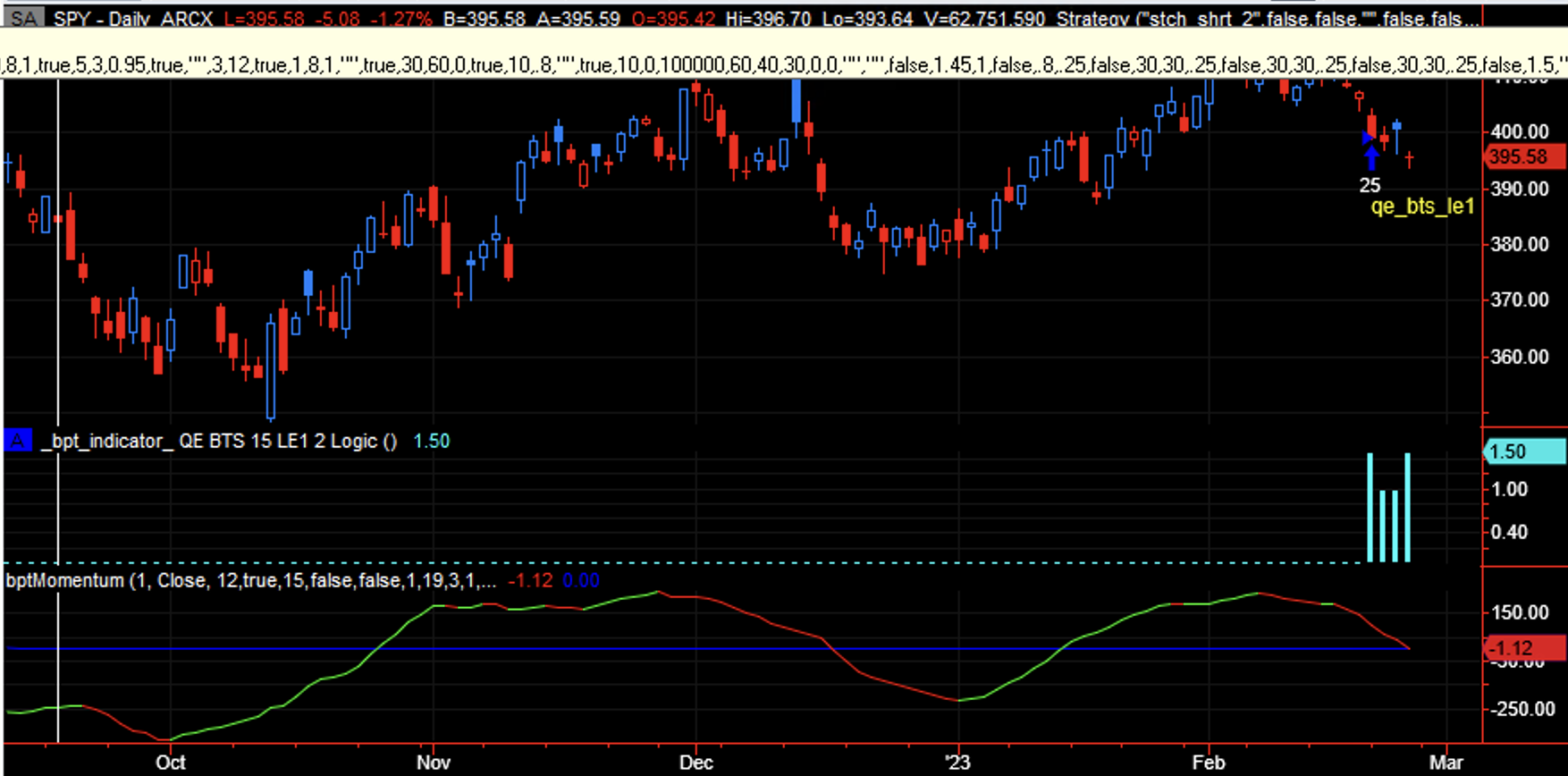Click the tallest cyan histogram bar on right
1568x776 pixels.
coord(1407,507)
